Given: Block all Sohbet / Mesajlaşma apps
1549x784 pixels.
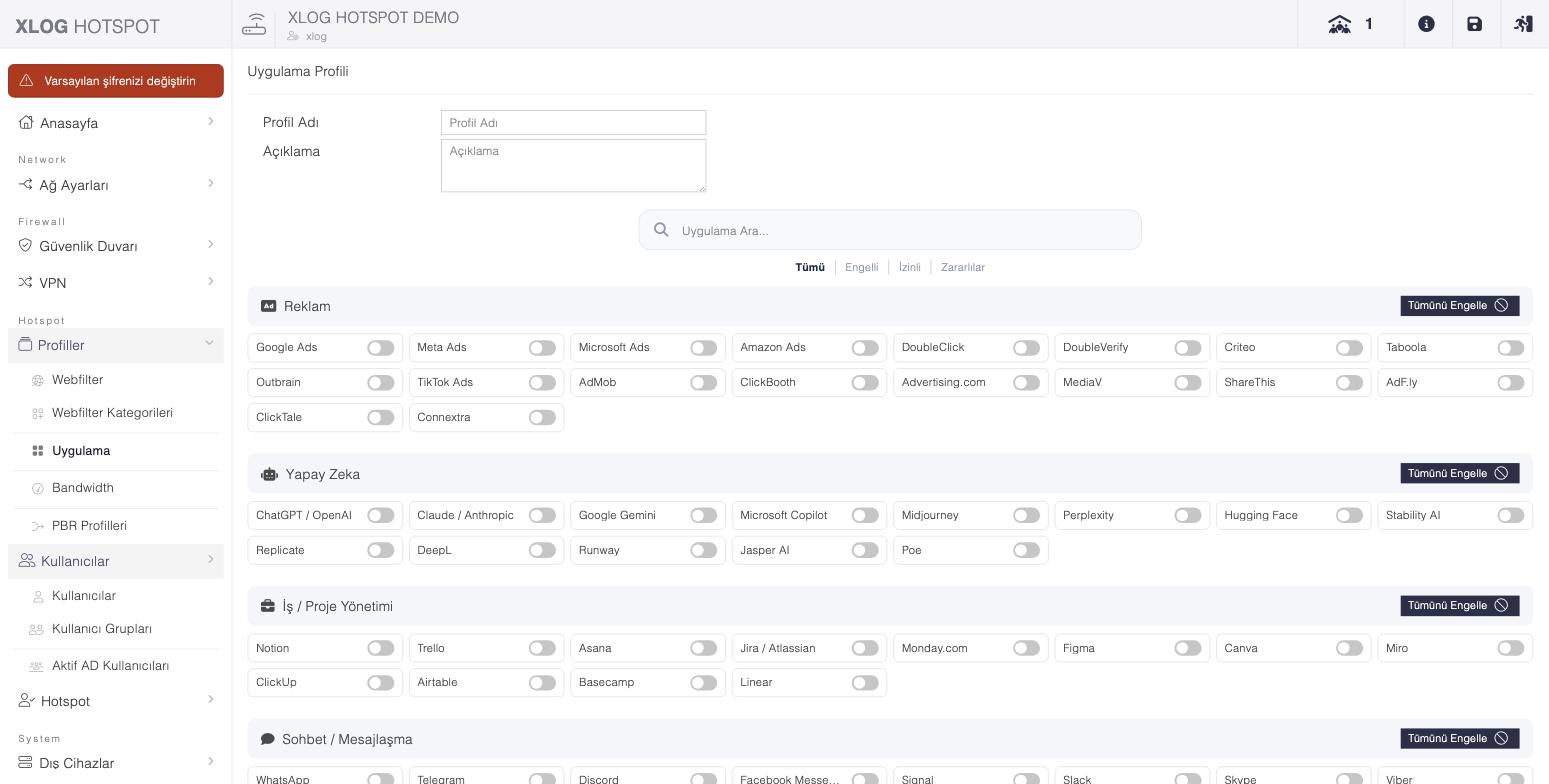Looking at the screenshot, I should tap(1460, 739).
